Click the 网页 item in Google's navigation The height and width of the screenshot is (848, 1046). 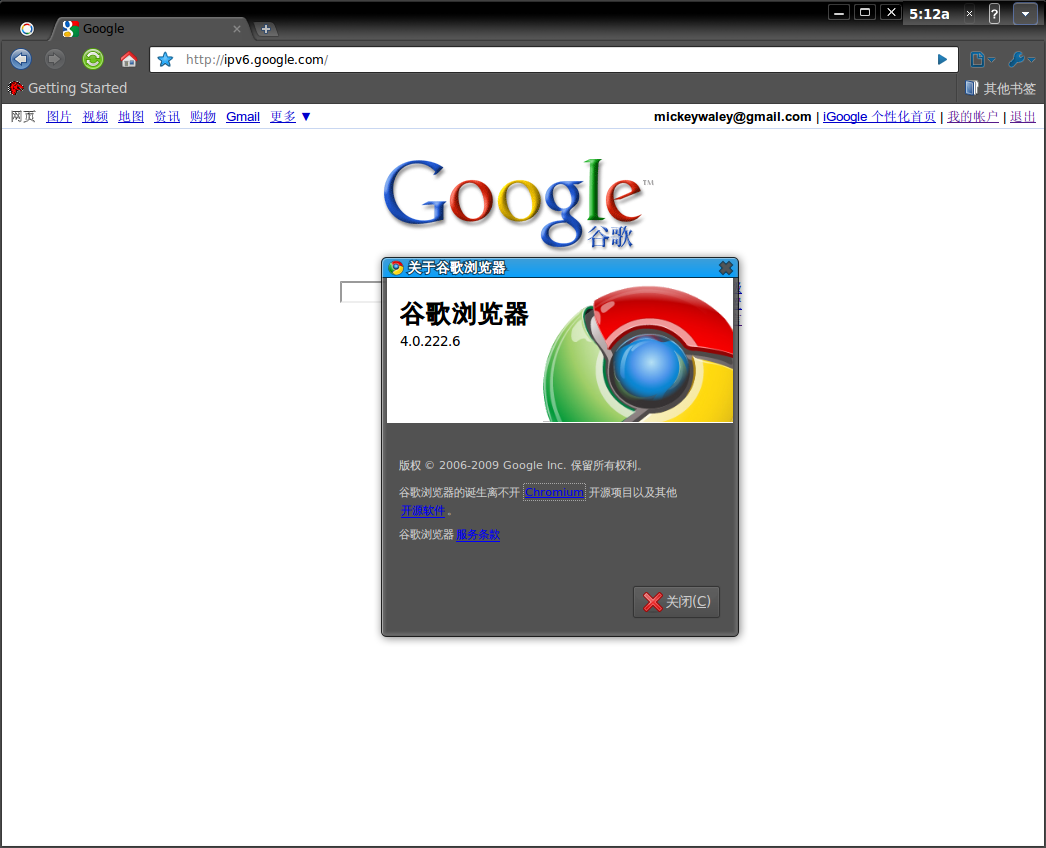click(x=23, y=117)
